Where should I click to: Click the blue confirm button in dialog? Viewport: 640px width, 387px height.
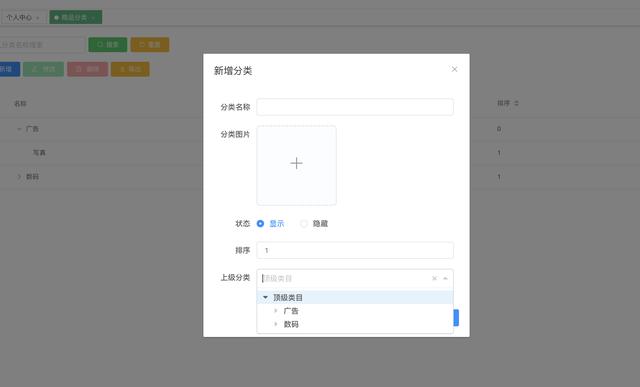point(456,318)
